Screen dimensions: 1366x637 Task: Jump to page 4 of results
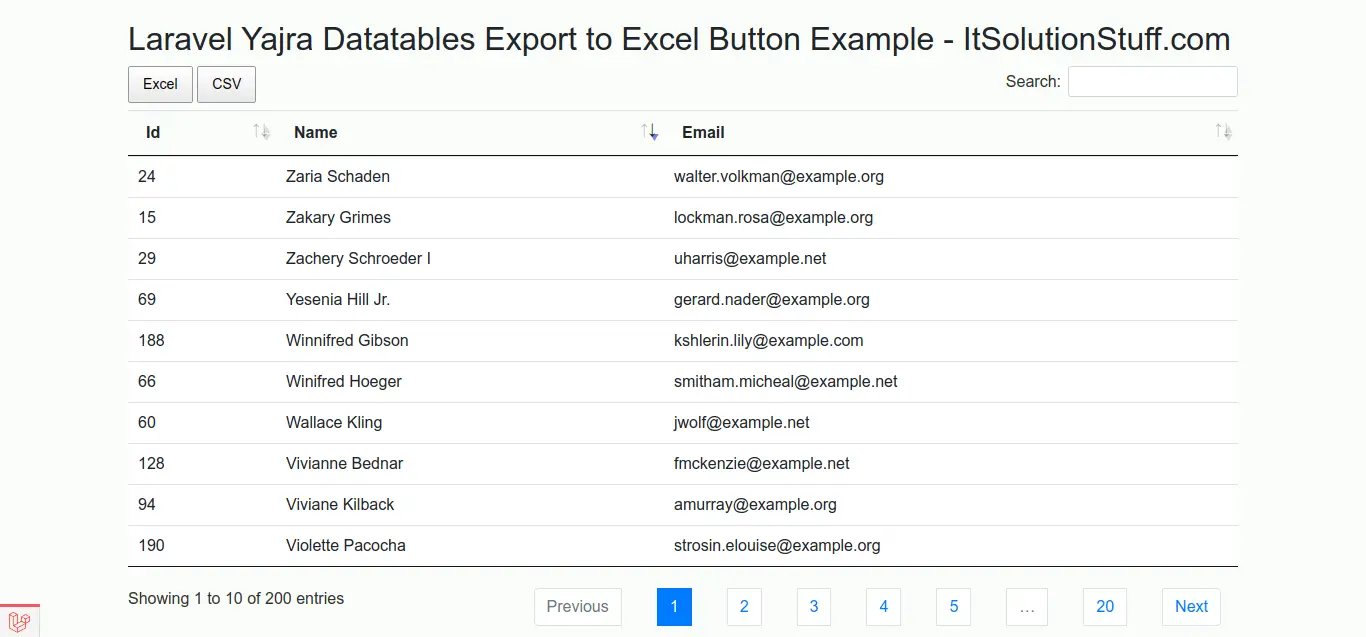(884, 606)
